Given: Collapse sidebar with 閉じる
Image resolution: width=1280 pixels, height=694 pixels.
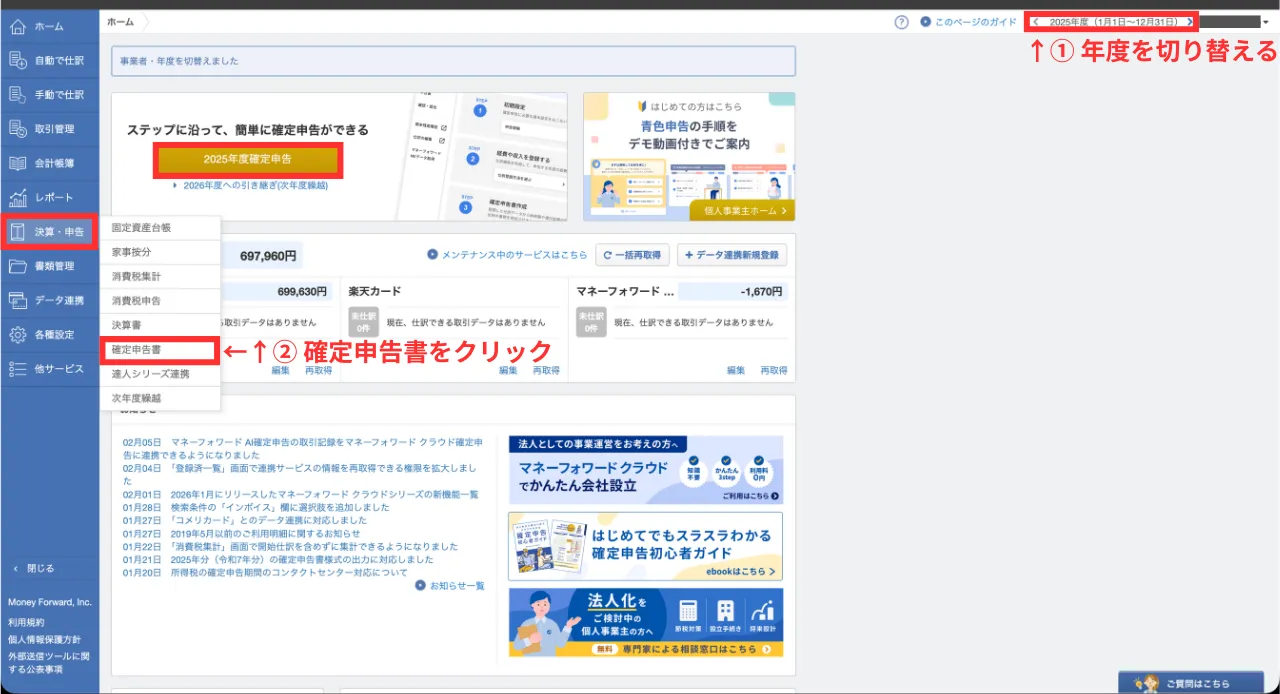Looking at the screenshot, I should 35,568.
